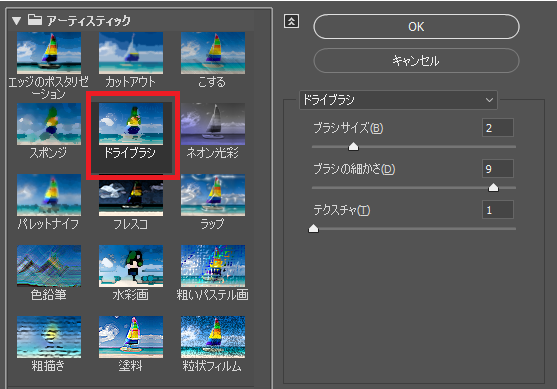Apply the 粗いパステル画 filter thumbnail
Image resolution: width=557 pixels, height=389 pixels.
pyautogui.click(x=213, y=266)
